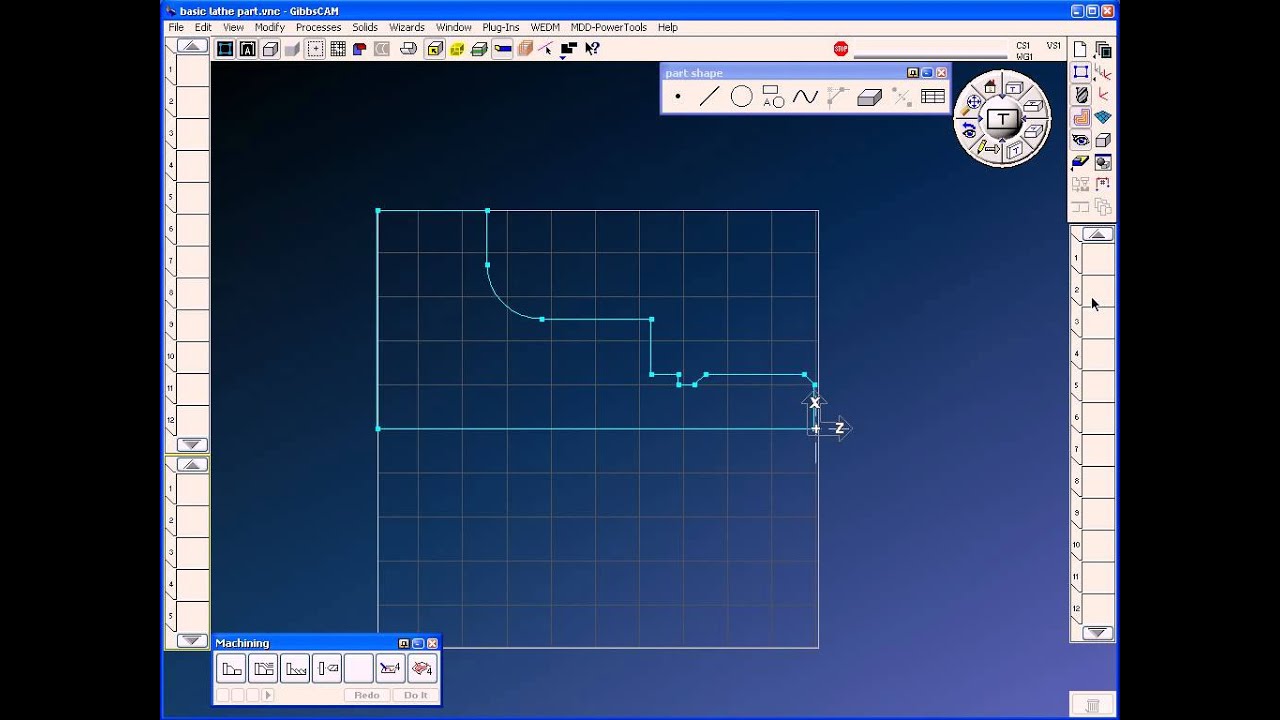
Task: Open the File menu
Action: tap(176, 27)
